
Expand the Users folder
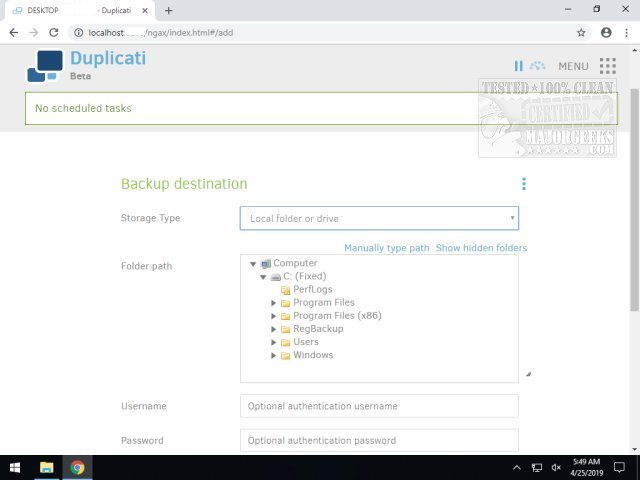click(273, 342)
